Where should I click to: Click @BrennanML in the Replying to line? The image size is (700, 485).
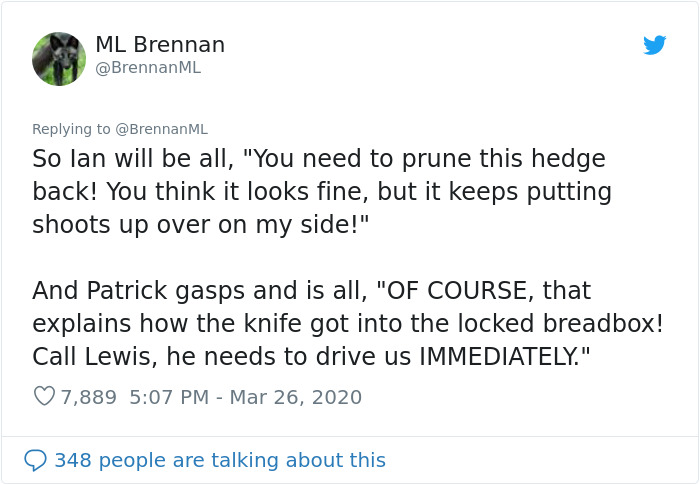point(161,129)
